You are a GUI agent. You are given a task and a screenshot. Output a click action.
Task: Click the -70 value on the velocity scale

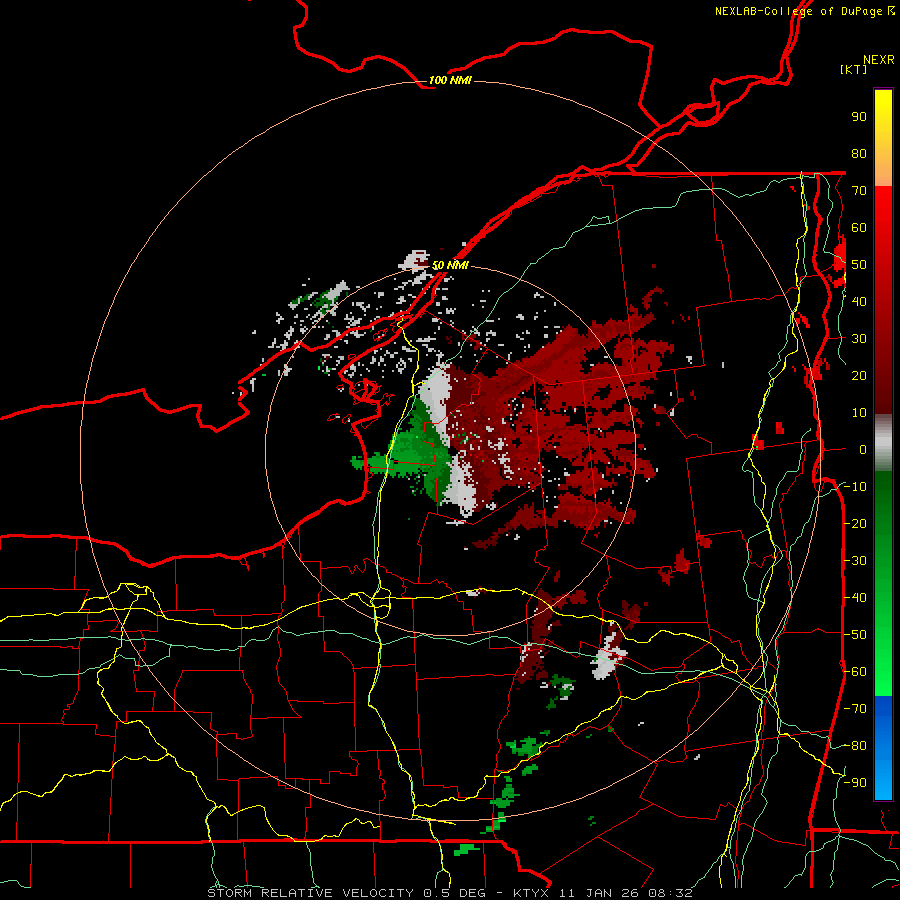[x=855, y=709]
